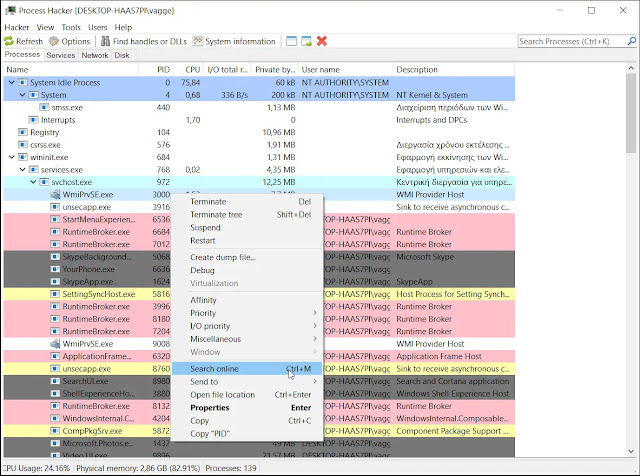Click the YourPhone.exe process icon
The image size is (640, 476).
click(55, 269)
